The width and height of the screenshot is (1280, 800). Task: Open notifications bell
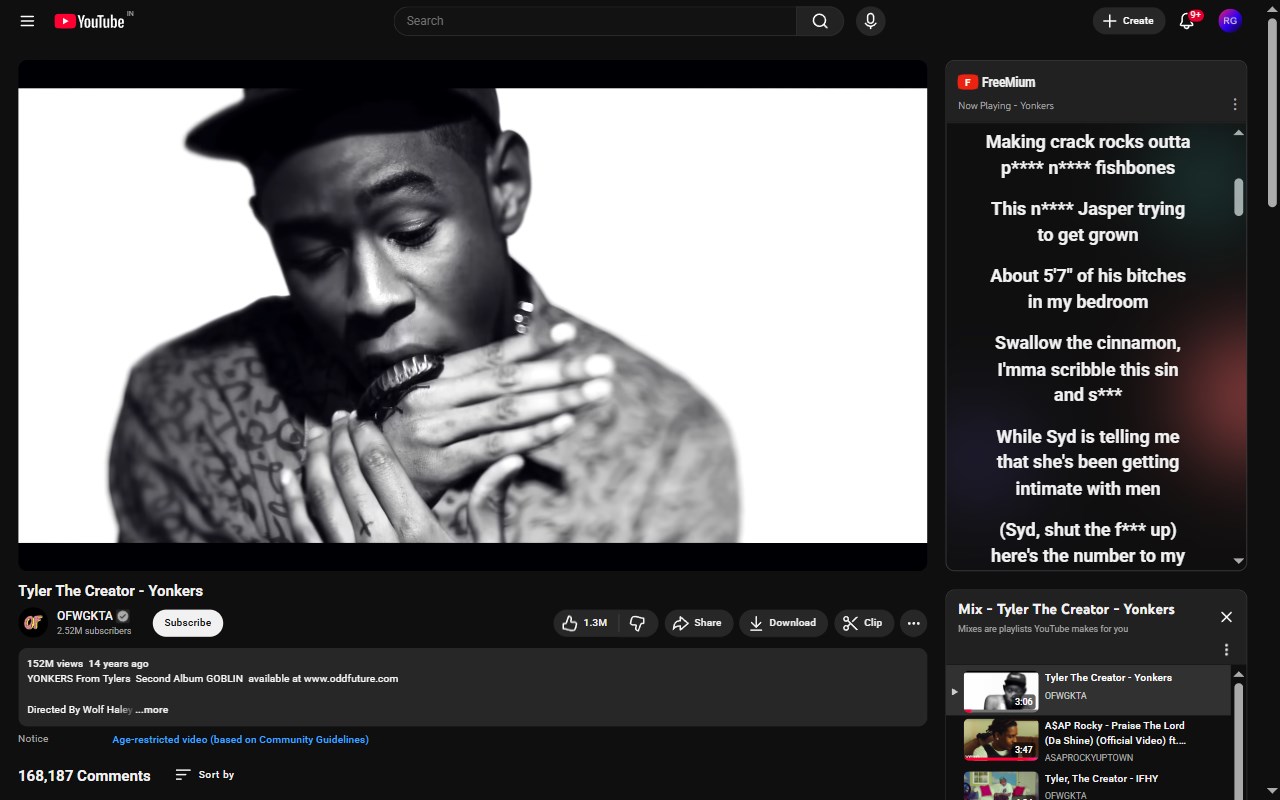(1187, 21)
